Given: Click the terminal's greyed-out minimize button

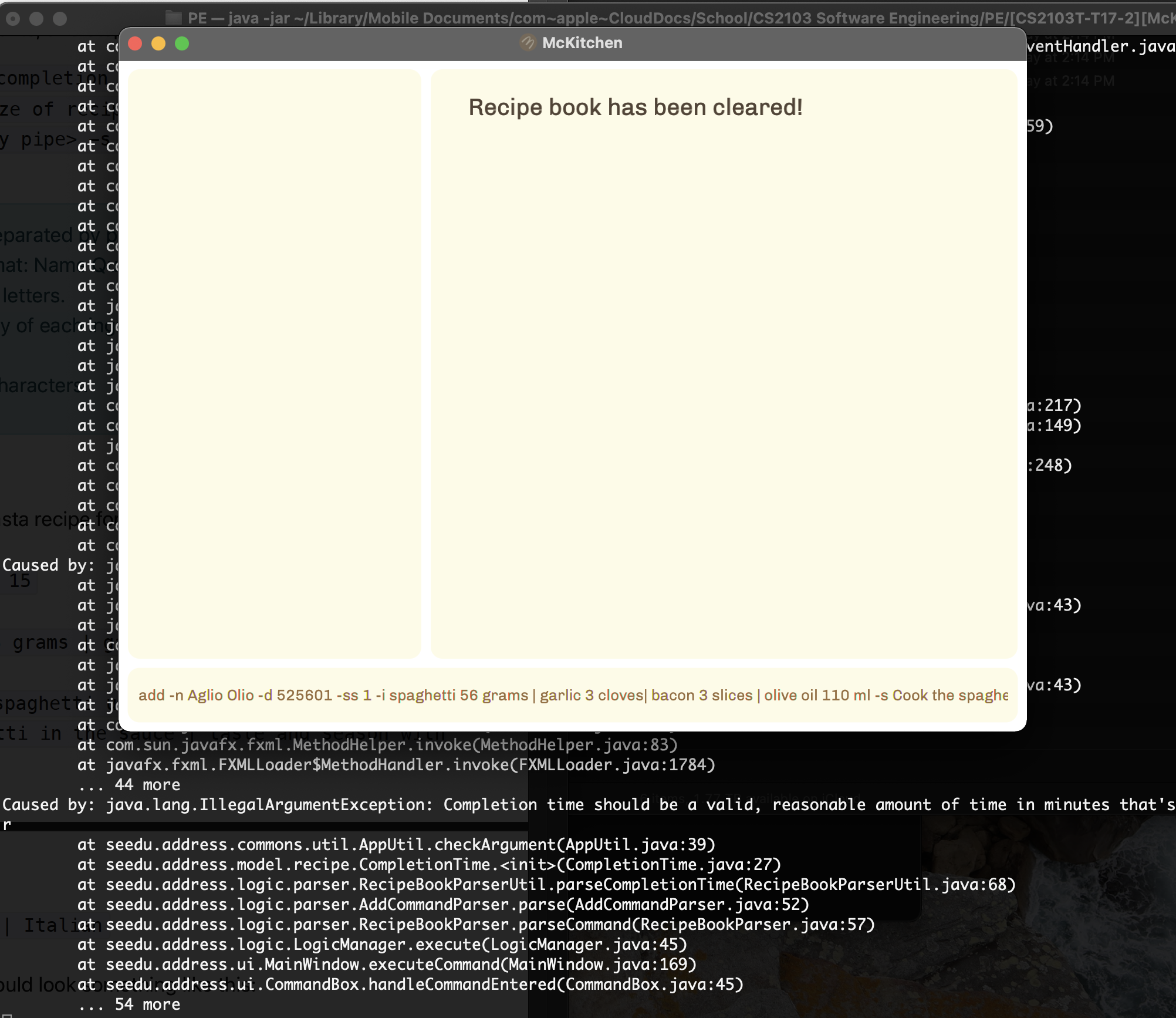Looking at the screenshot, I should click(x=36, y=19).
